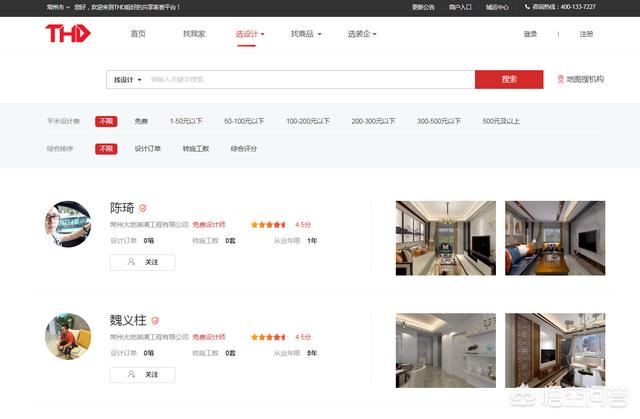Click the phone hotline icon in top bar
Viewport: 640px width, 419px height.
pyautogui.click(x=527, y=7)
